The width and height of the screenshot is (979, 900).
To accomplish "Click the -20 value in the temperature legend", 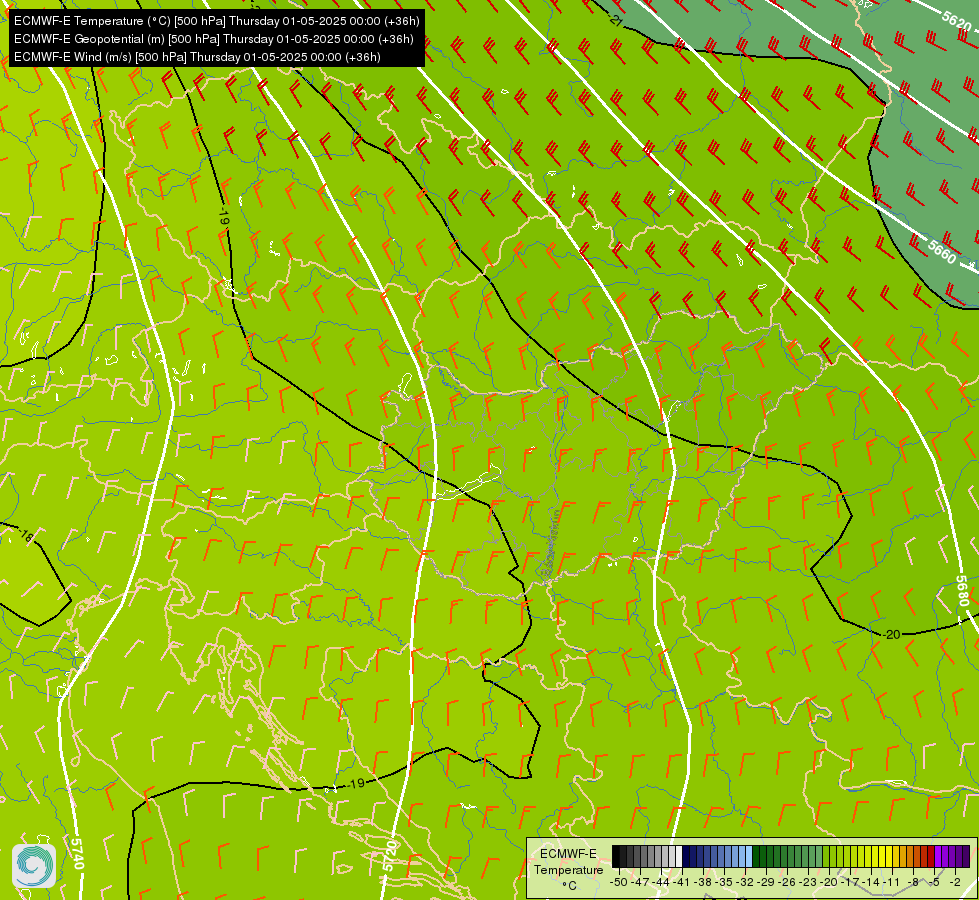I will tap(830, 882).
